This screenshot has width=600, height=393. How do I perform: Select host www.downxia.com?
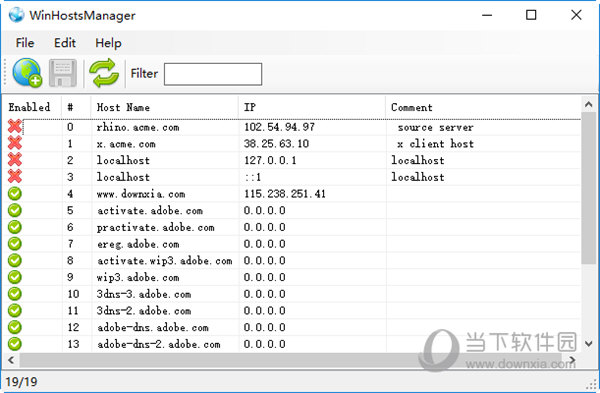[x=141, y=194]
